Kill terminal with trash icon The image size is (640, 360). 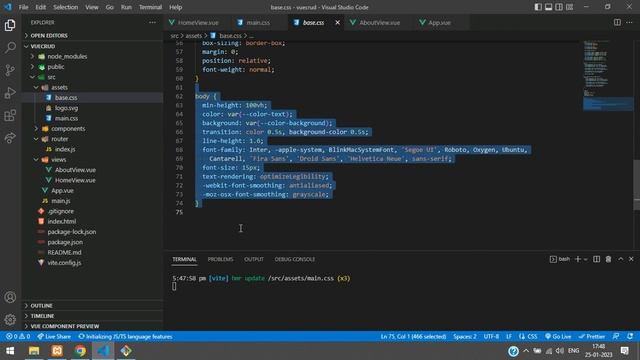[x=608, y=259]
